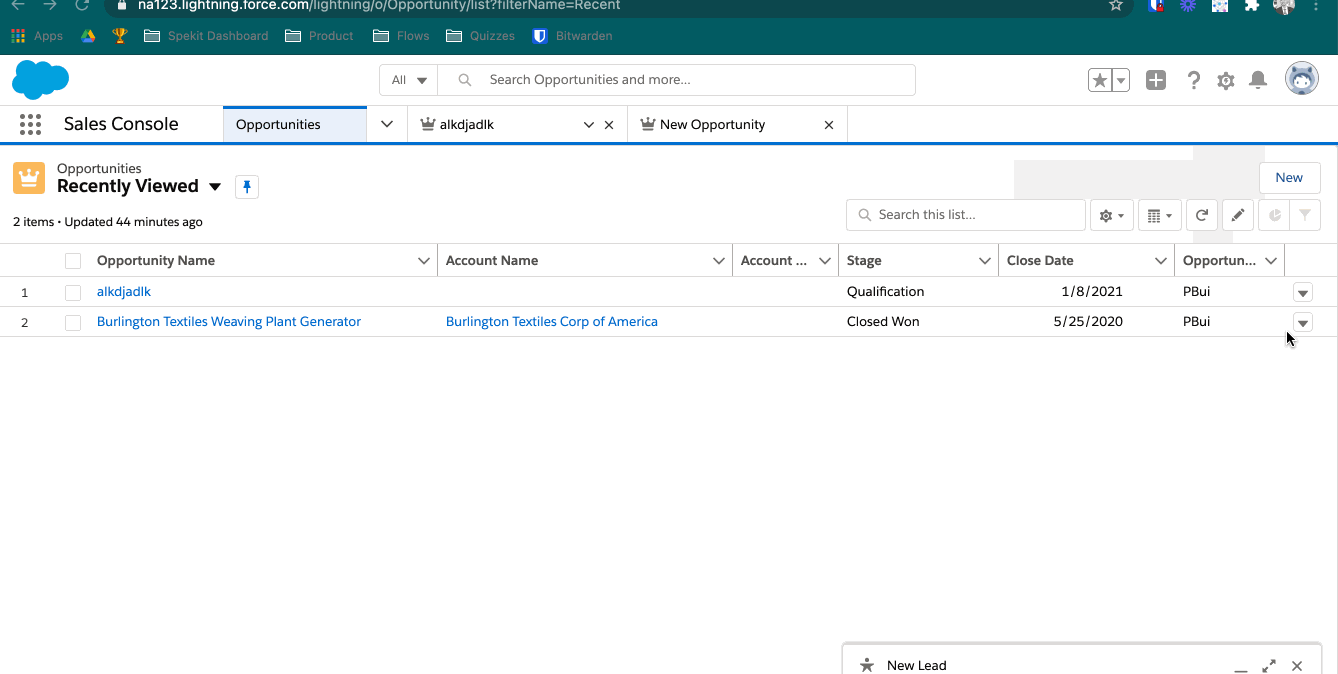Switch to the Opportunities navigation tab
Viewport: 1338px width, 674px height.
coord(294,125)
